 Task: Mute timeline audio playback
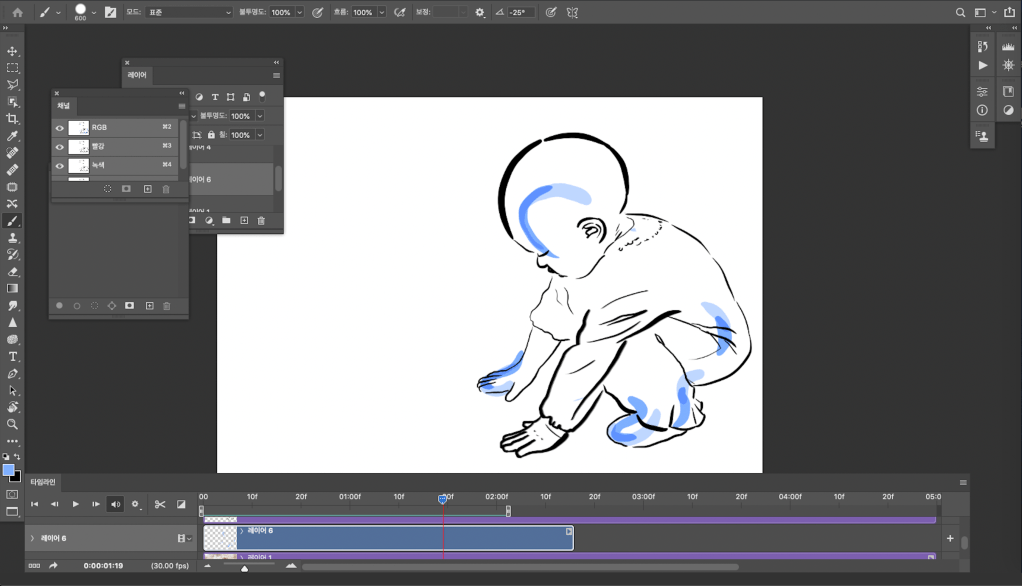click(115, 505)
